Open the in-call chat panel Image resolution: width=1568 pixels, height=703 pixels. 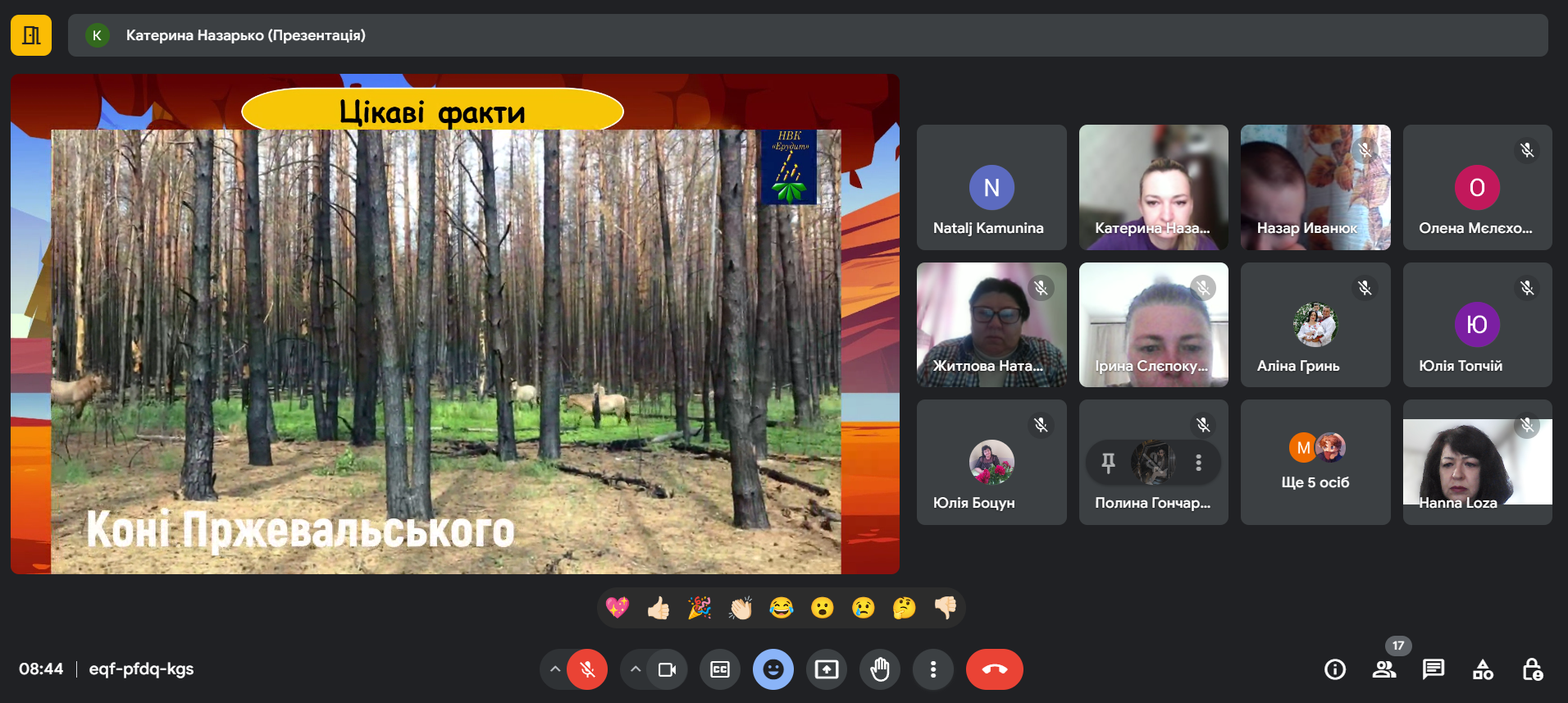point(1434,669)
